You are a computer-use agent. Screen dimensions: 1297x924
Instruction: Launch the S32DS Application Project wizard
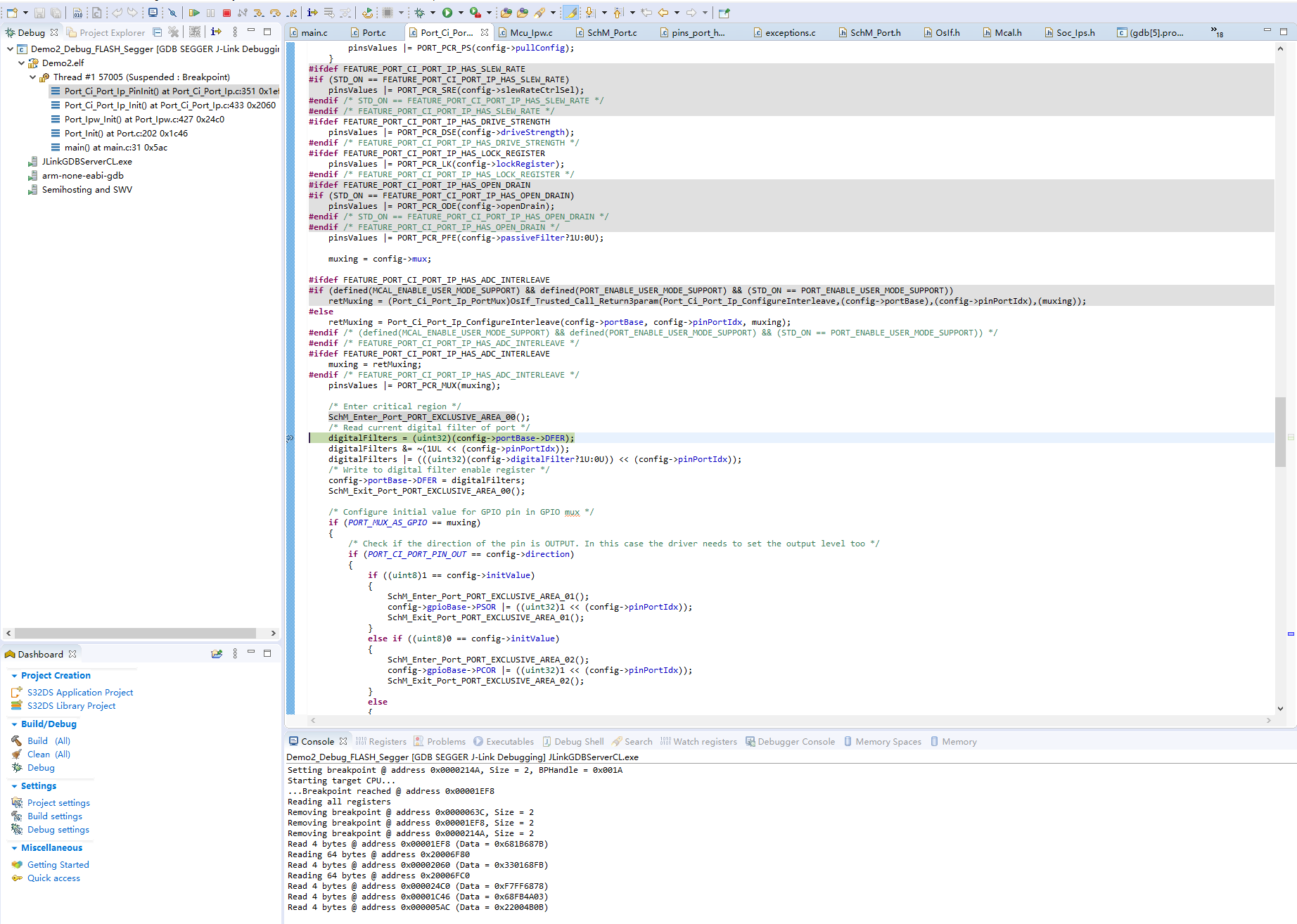tap(79, 692)
